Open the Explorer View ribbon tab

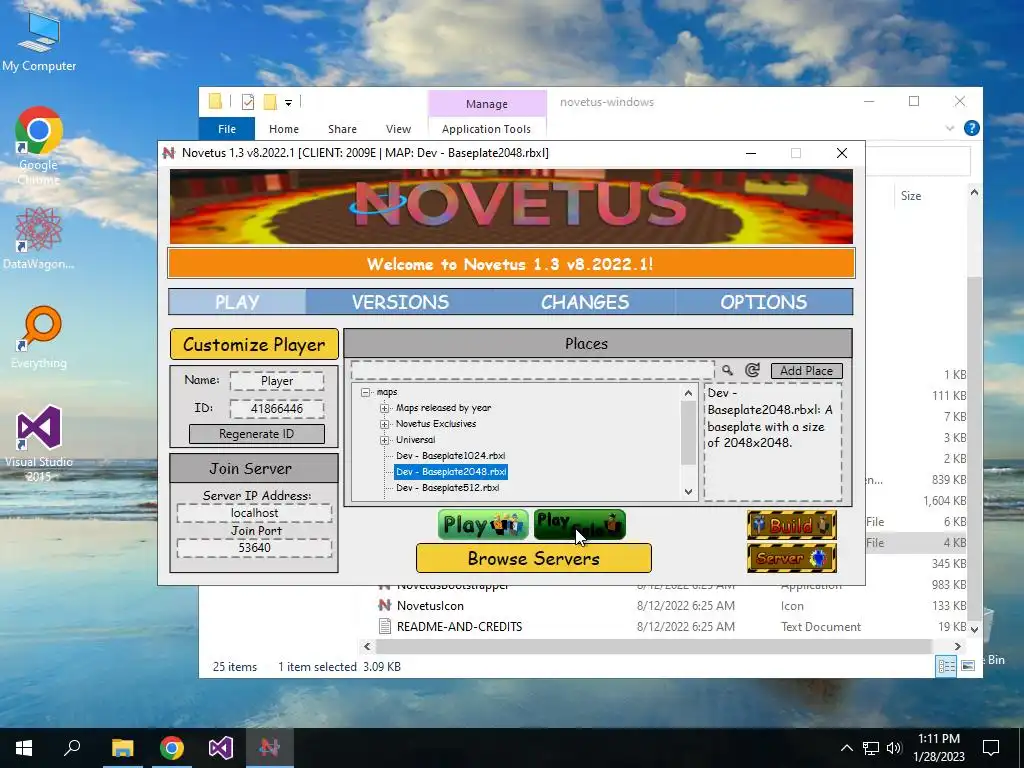pyautogui.click(x=398, y=129)
